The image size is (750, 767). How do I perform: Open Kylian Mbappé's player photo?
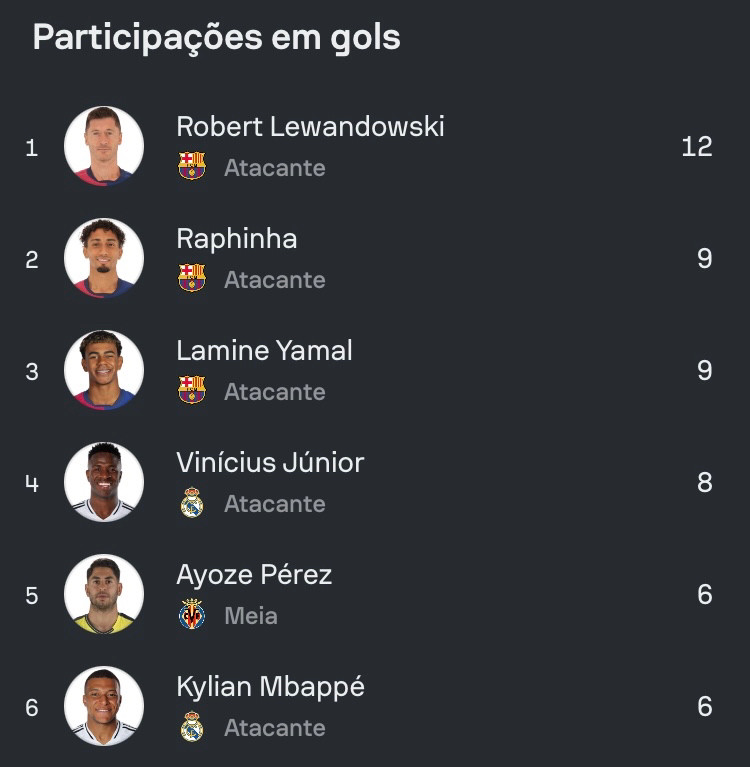[104, 706]
